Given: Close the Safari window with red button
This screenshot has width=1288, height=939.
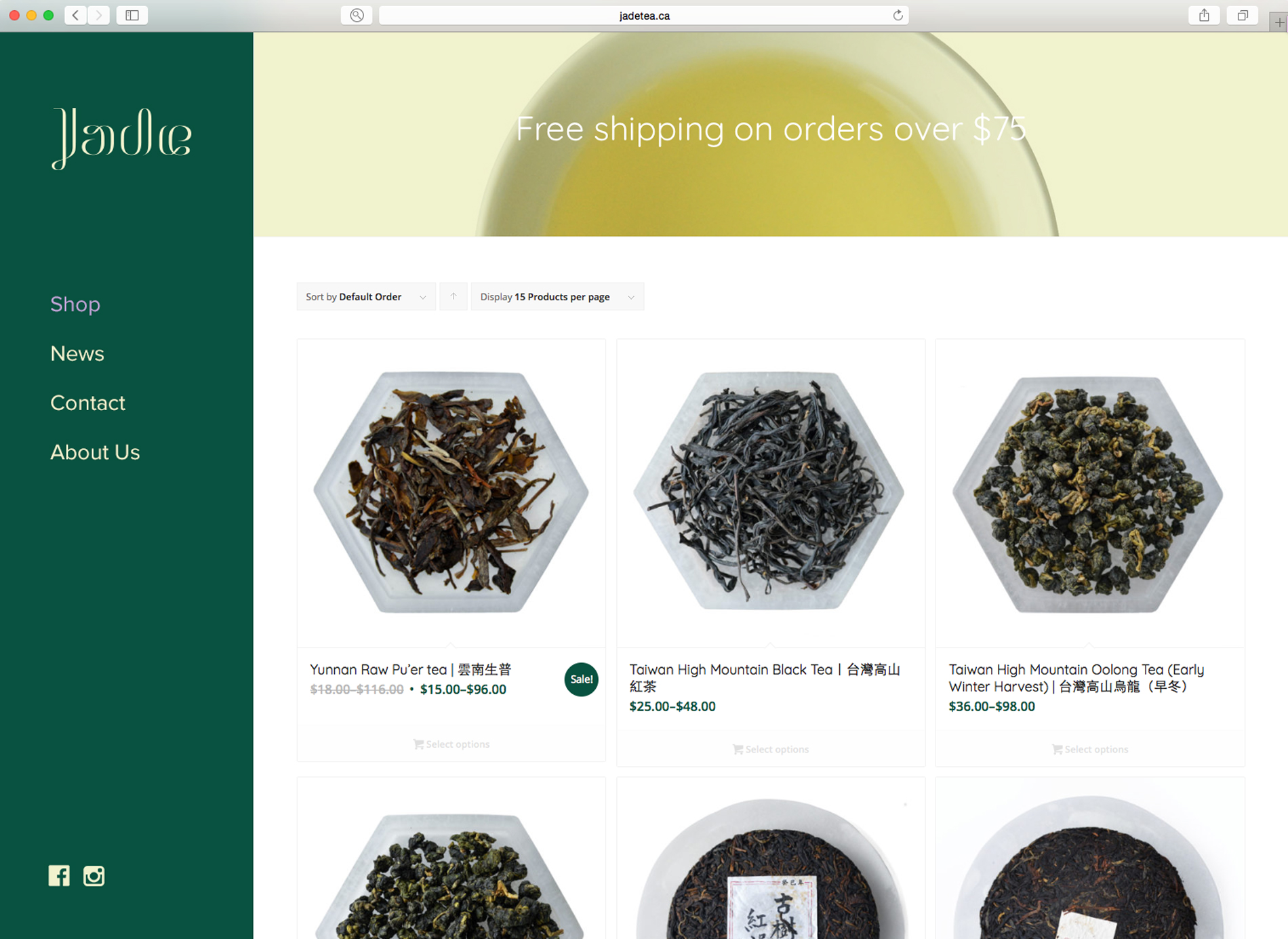Looking at the screenshot, I should (x=14, y=15).
